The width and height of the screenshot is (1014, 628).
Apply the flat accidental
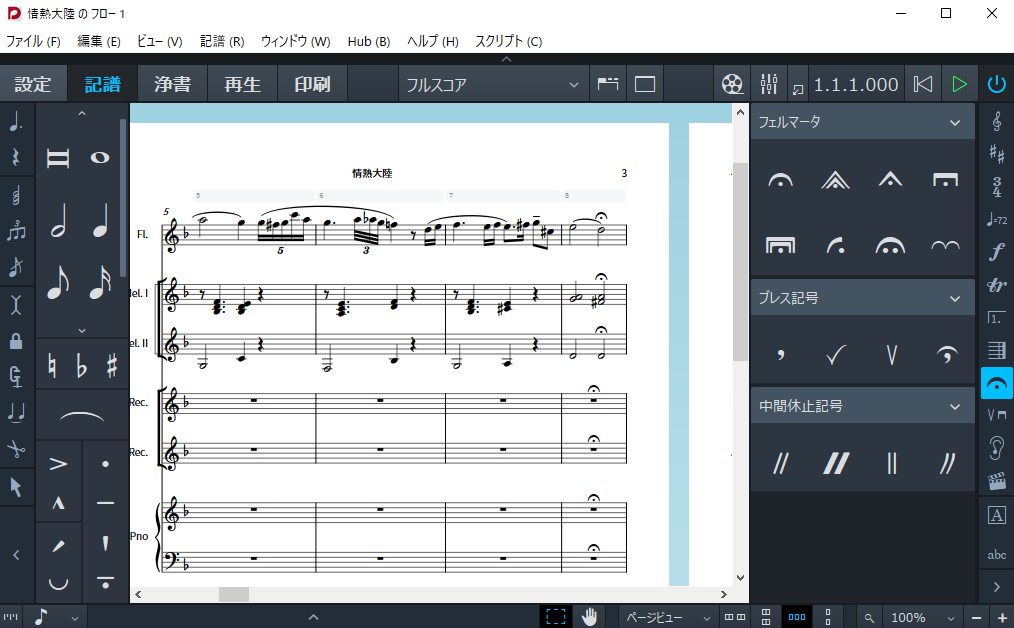coord(81,367)
